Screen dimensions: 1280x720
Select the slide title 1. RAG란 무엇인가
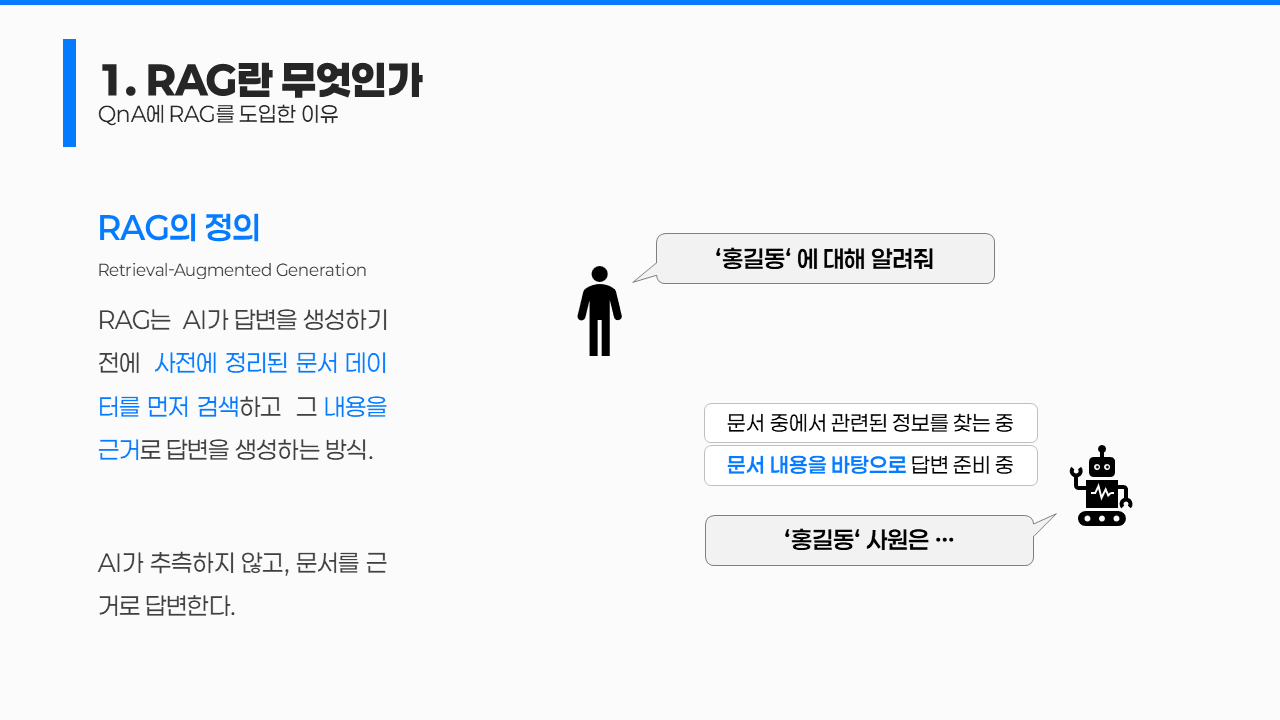pos(260,80)
